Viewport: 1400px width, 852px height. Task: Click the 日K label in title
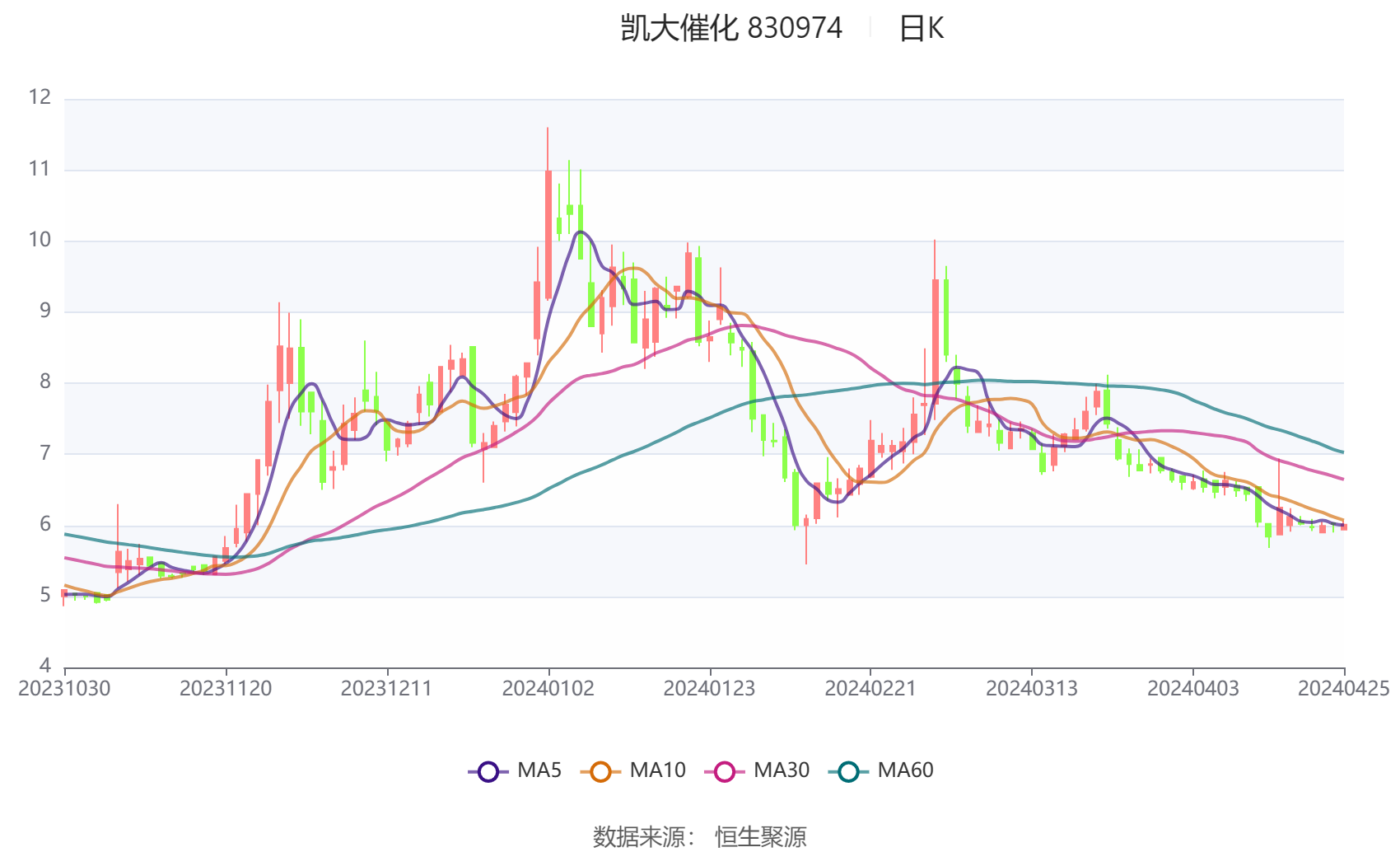coord(921,29)
